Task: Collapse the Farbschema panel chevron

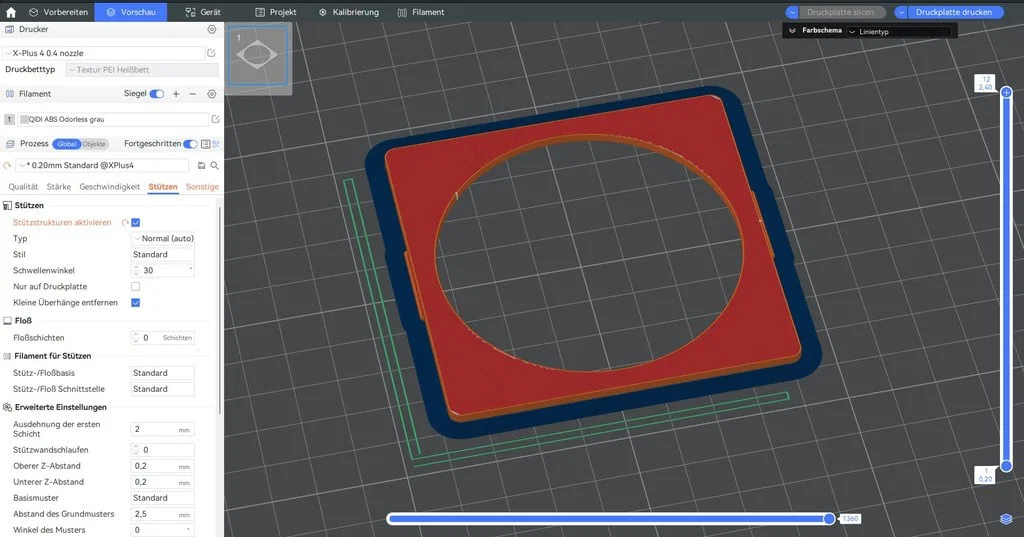Action: [x=792, y=31]
